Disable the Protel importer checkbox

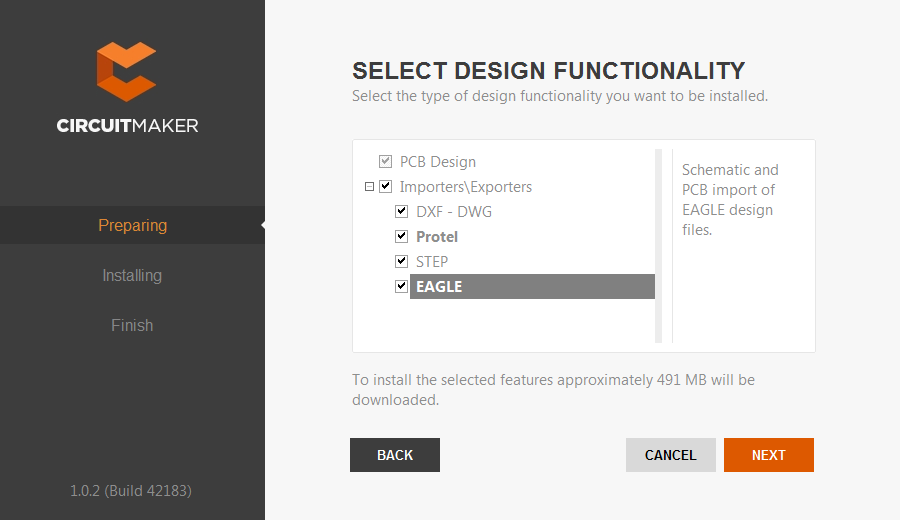pyautogui.click(x=401, y=236)
